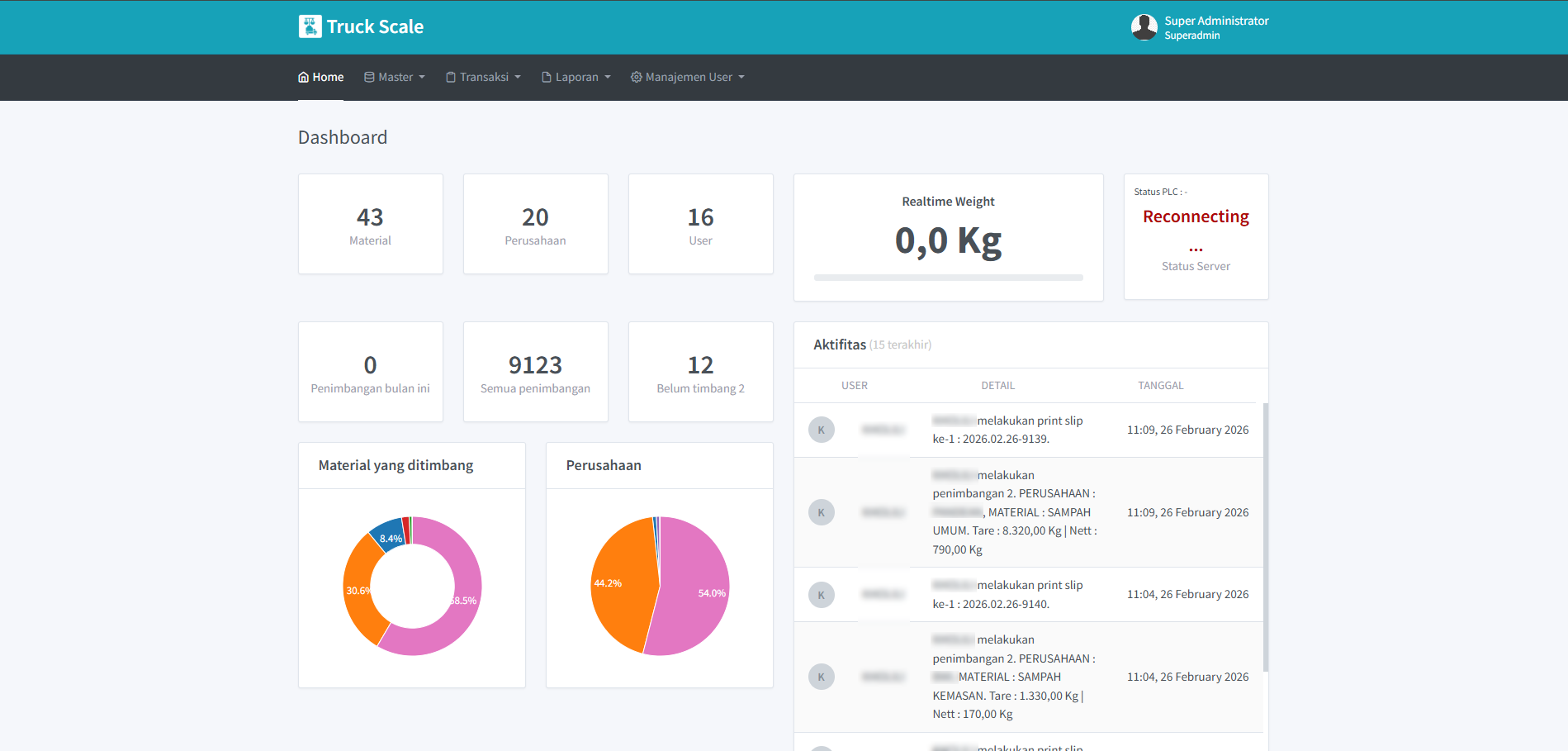This screenshot has height=751, width=1568.
Task: Click the Transaksi clipboard icon
Action: (x=451, y=77)
